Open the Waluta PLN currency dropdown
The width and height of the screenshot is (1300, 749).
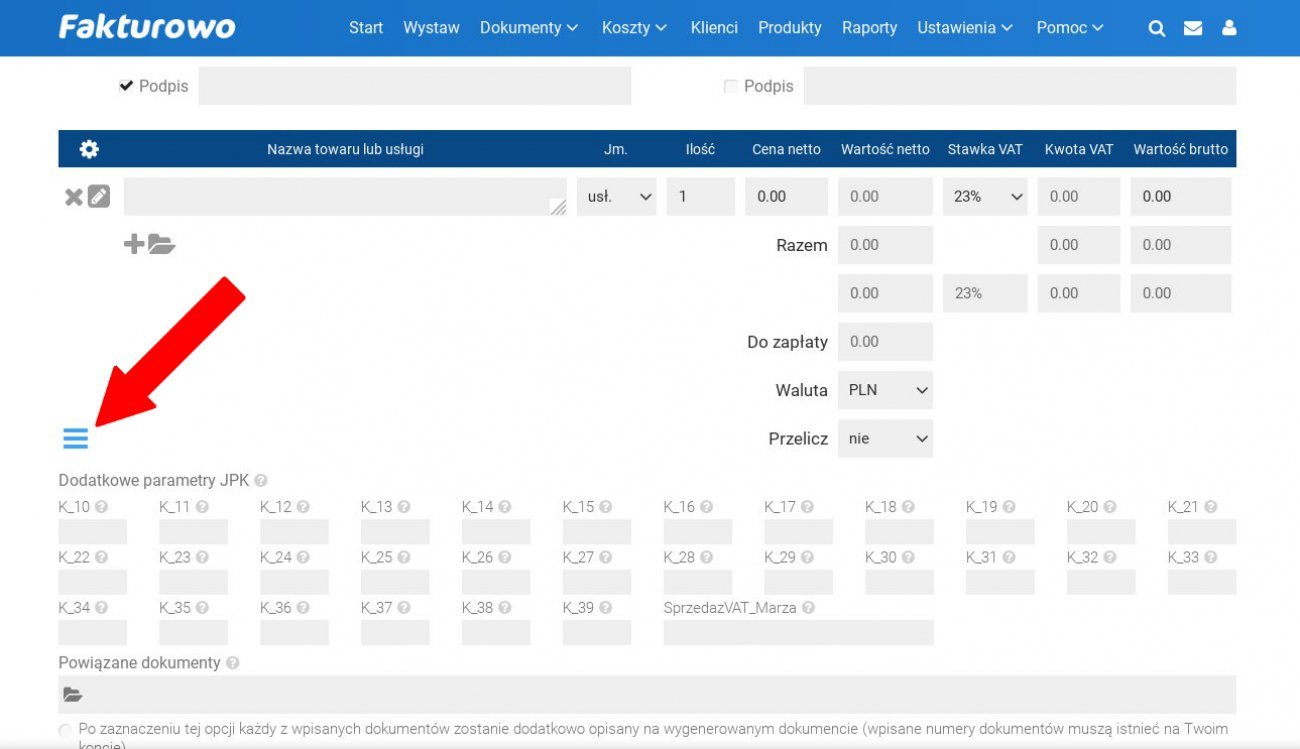(885, 390)
